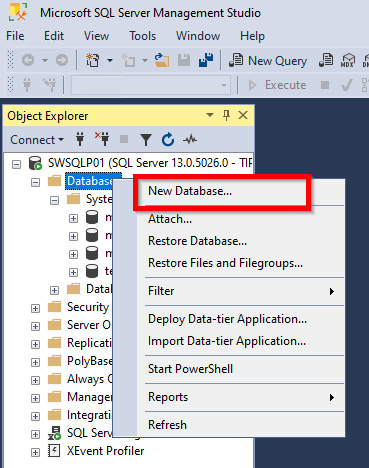This screenshot has height=468, width=369.
Task: Expand the PolyBase folder
Action: point(35,362)
